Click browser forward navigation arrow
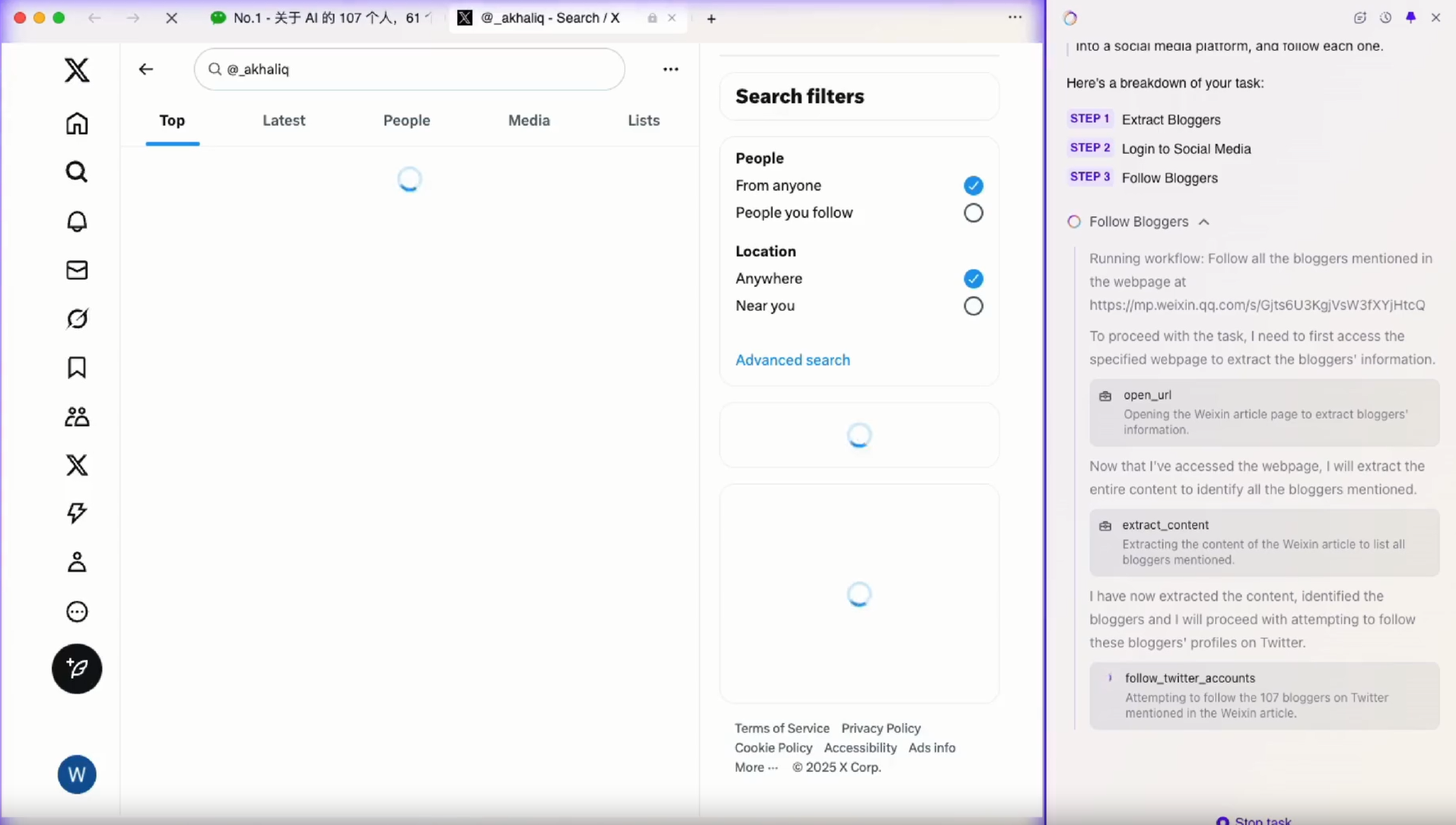 133,18
